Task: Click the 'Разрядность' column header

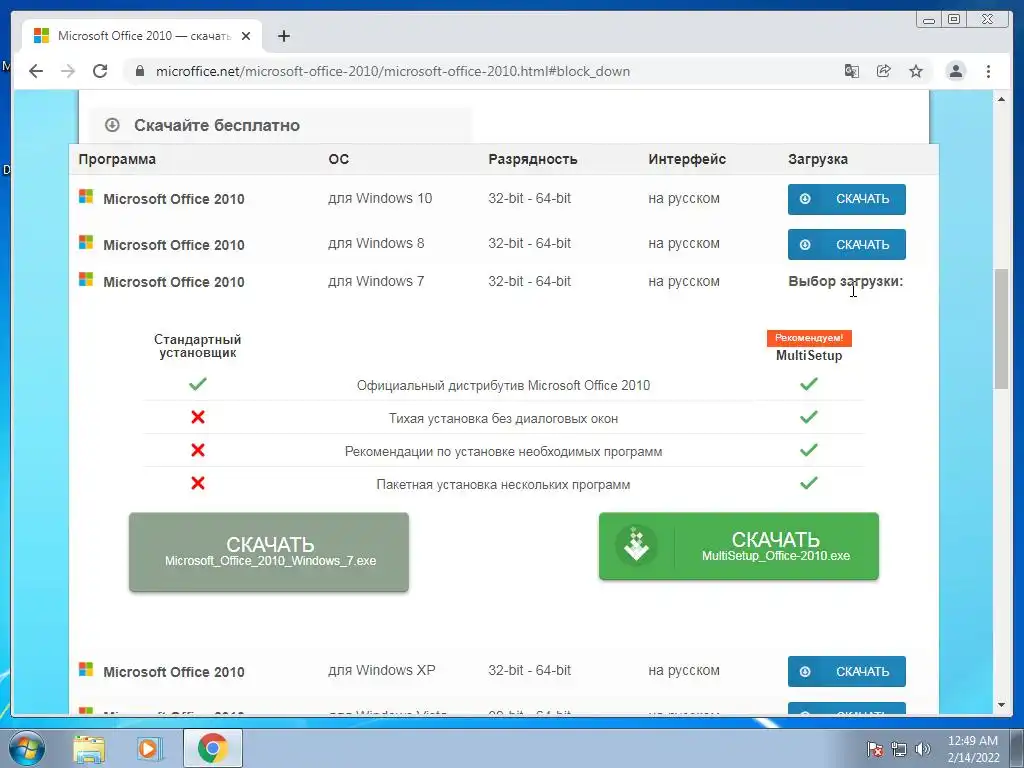Action: coord(533,159)
